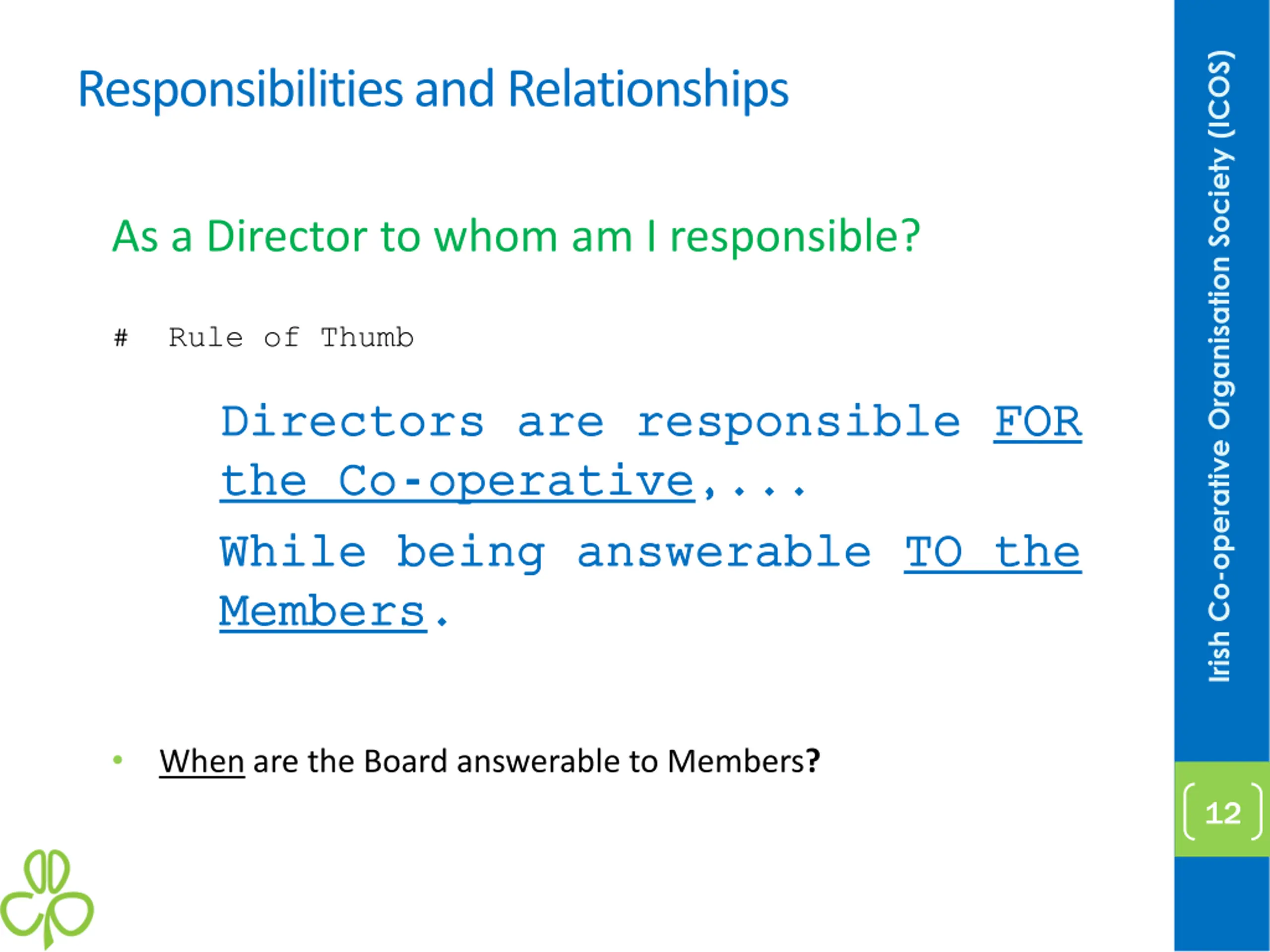The width and height of the screenshot is (1270, 952).
Task: Click the hash symbol before Rule of Thumb
Action: (x=121, y=338)
